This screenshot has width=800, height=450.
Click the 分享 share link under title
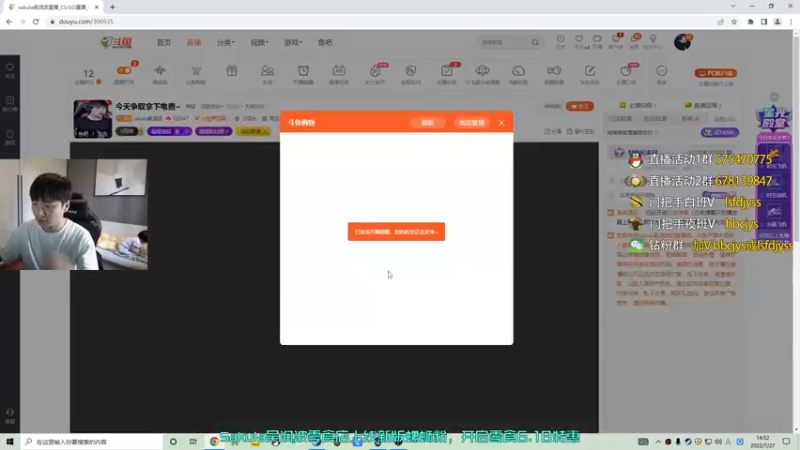(553, 132)
